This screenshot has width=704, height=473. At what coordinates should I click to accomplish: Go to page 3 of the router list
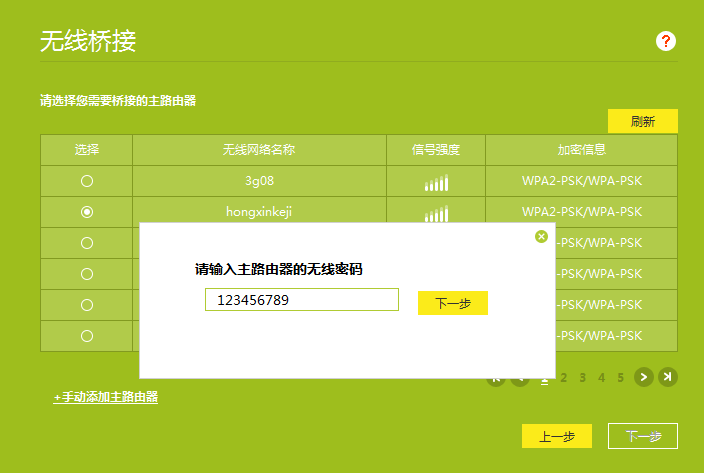tap(582, 378)
